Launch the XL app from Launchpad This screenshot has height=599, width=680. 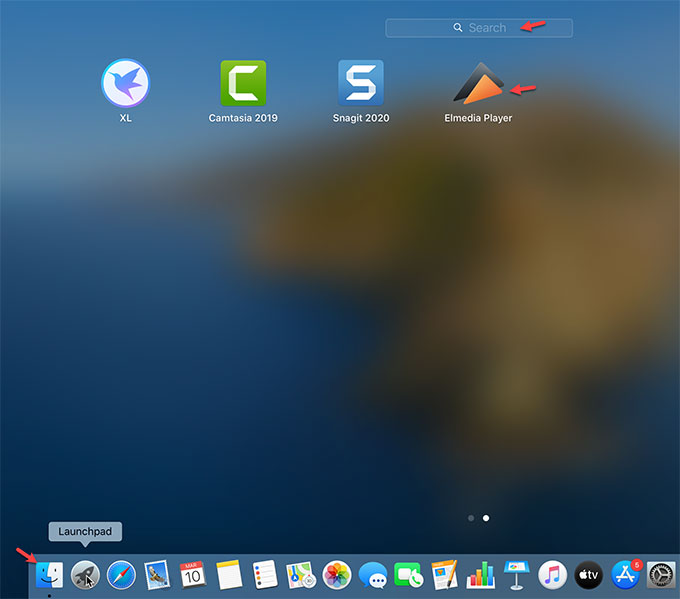125,83
